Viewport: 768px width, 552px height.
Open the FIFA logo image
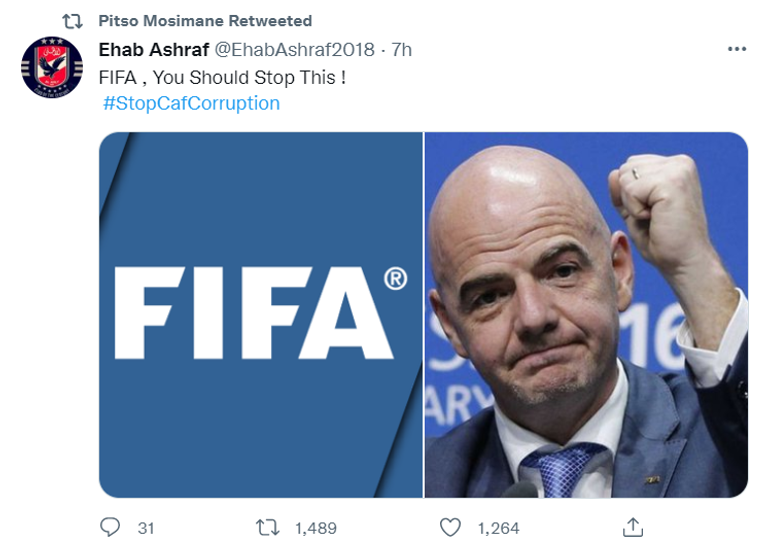pyautogui.click(x=260, y=314)
